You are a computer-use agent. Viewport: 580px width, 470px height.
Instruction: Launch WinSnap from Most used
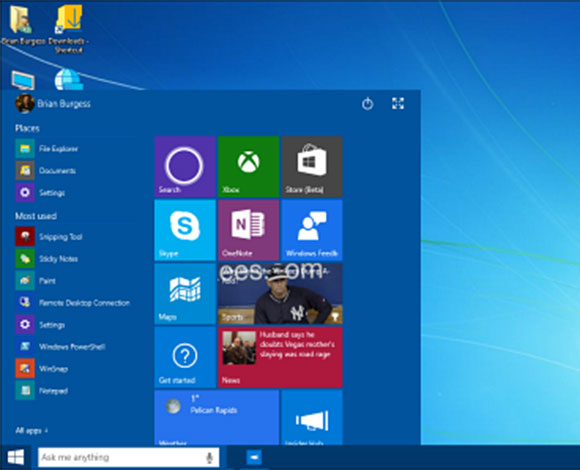42,369
